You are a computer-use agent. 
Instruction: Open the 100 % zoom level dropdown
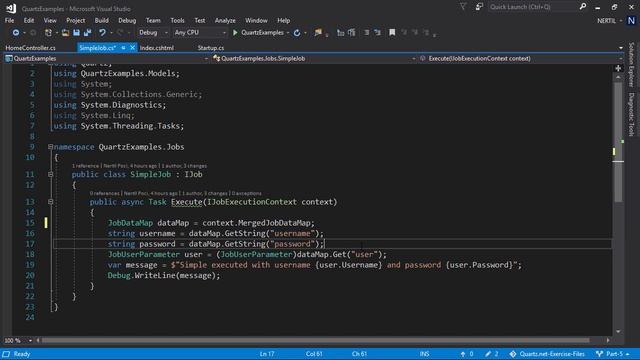(18, 340)
